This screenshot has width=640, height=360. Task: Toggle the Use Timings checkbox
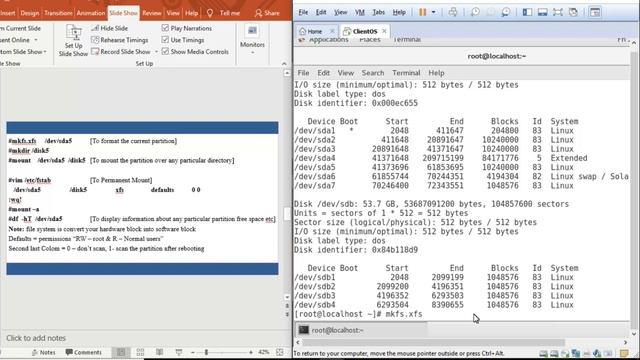(165, 40)
